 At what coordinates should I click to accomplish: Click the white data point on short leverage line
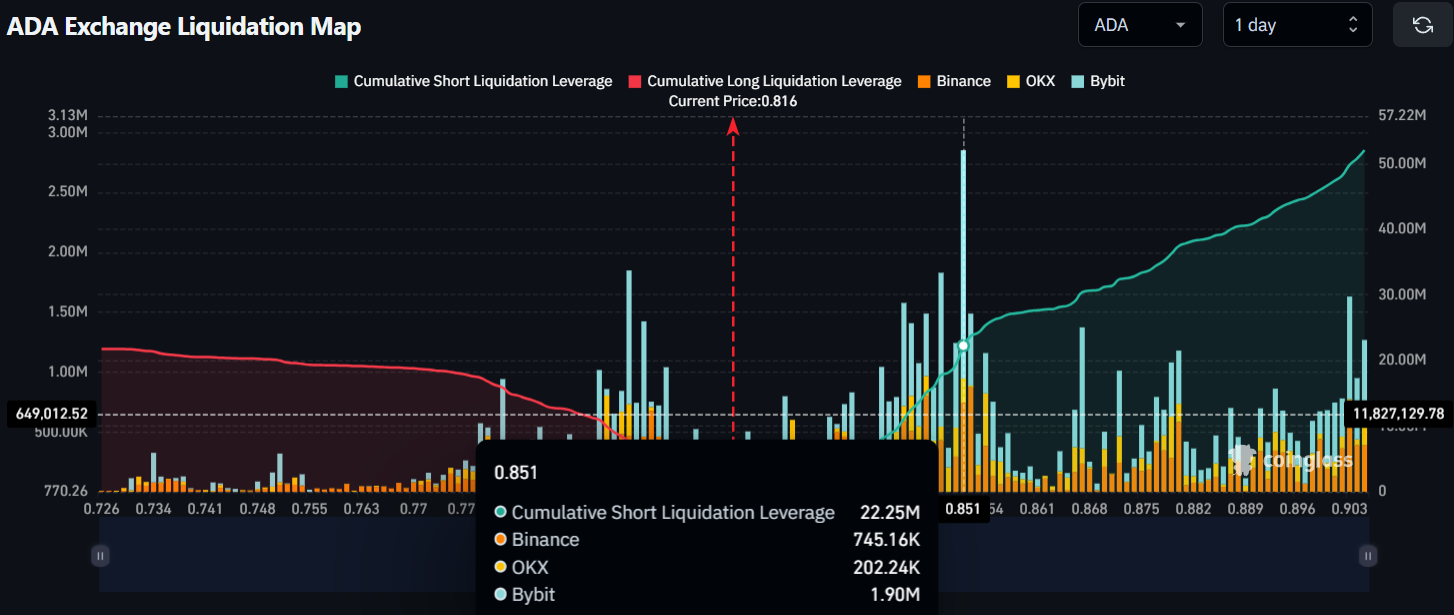point(963,345)
